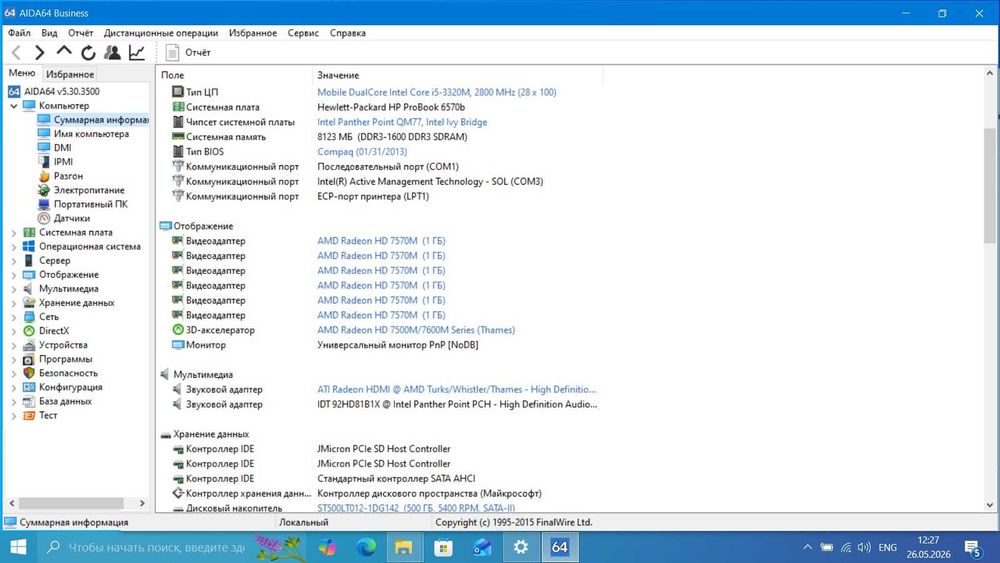Go forward with the right arrow toolbar icon

point(40,53)
